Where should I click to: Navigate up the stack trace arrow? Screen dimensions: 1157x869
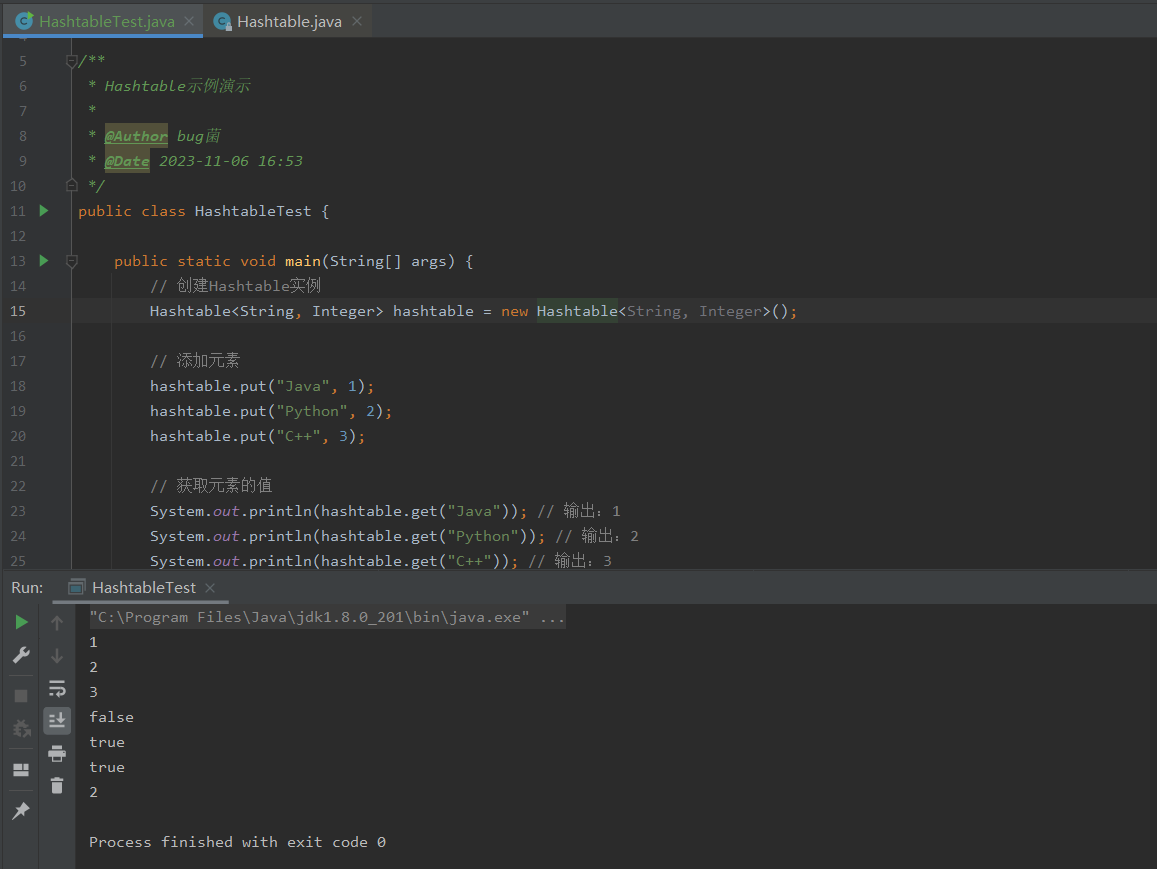[x=57, y=623]
